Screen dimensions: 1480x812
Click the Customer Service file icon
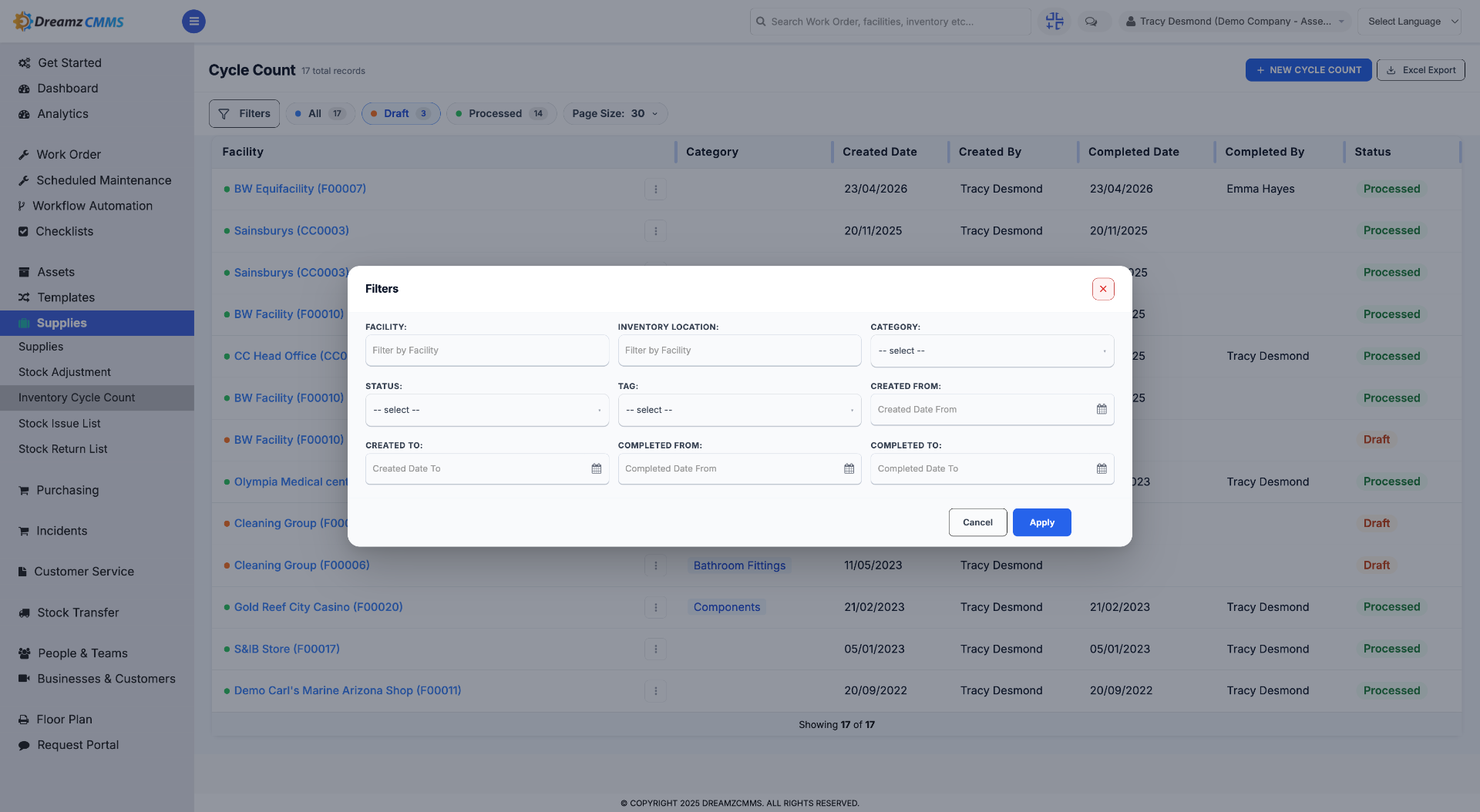tap(22, 572)
